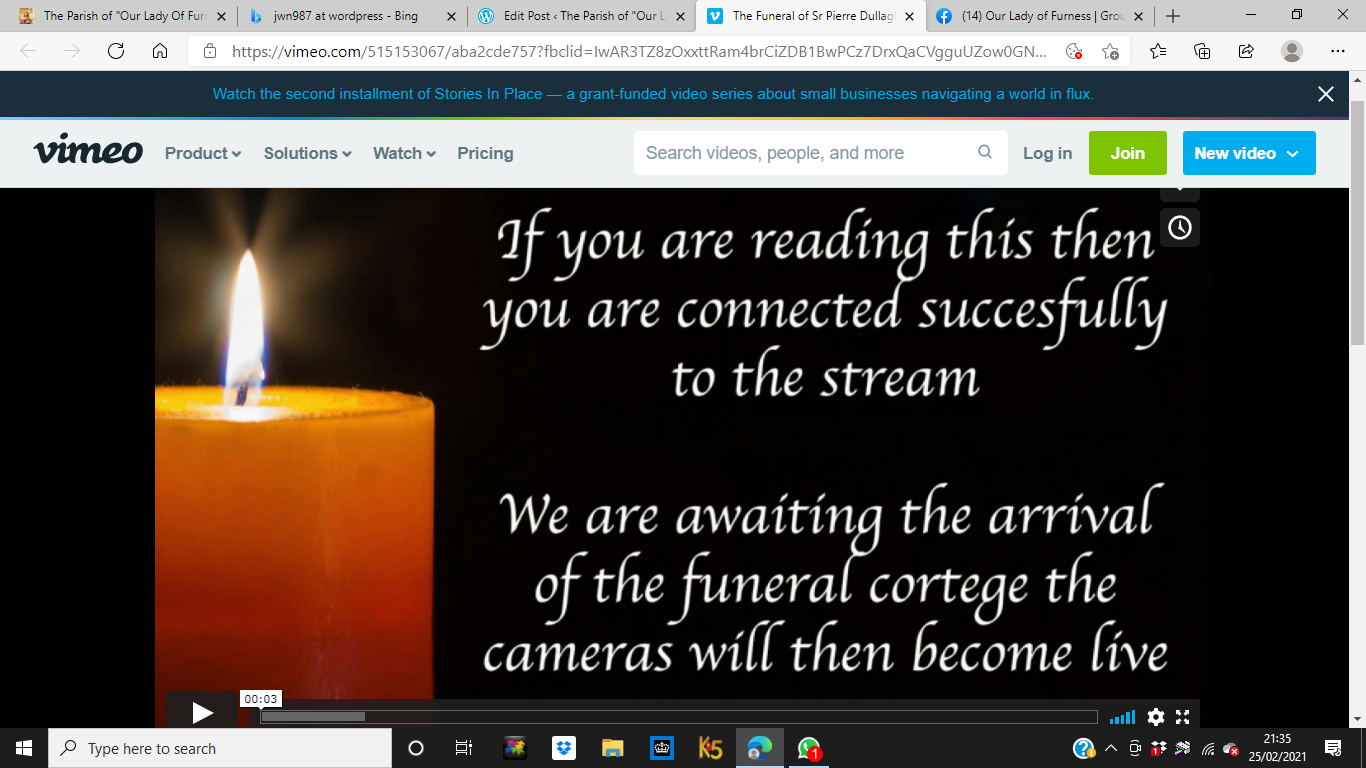The width and height of the screenshot is (1366, 768).
Task: Go to the Pricing page
Action: [x=485, y=153]
